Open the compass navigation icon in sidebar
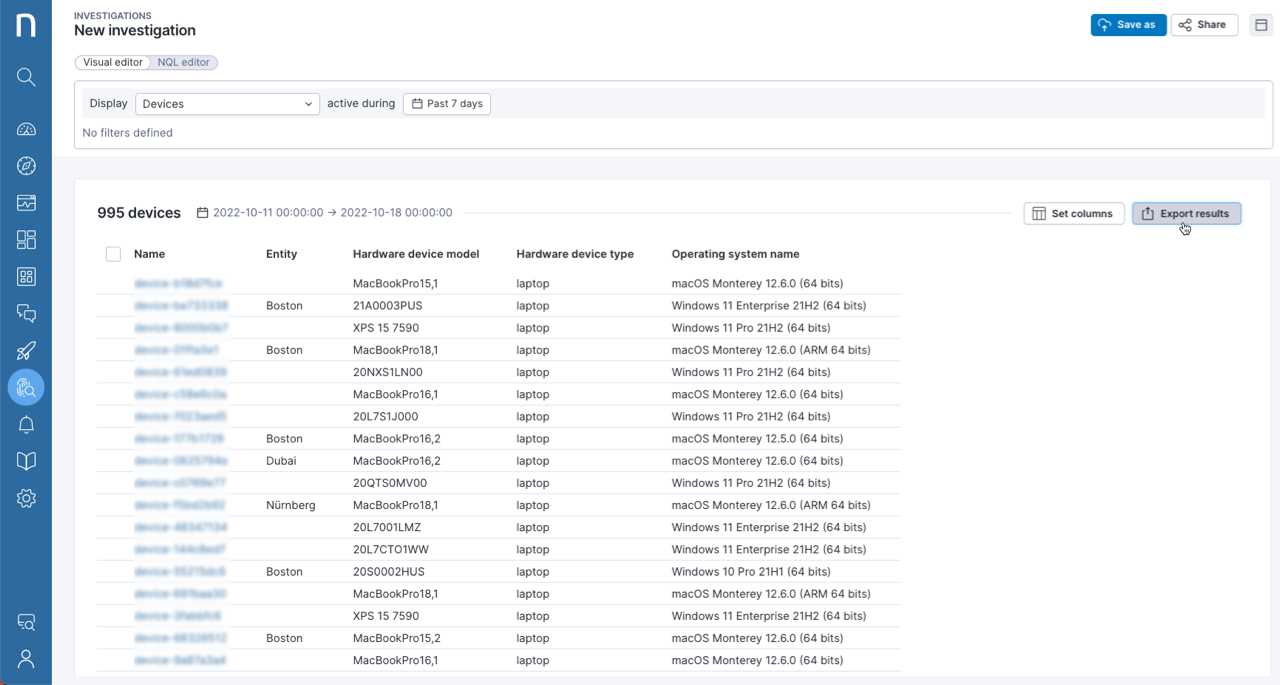Viewport: 1280px width, 685px height. coord(26,165)
